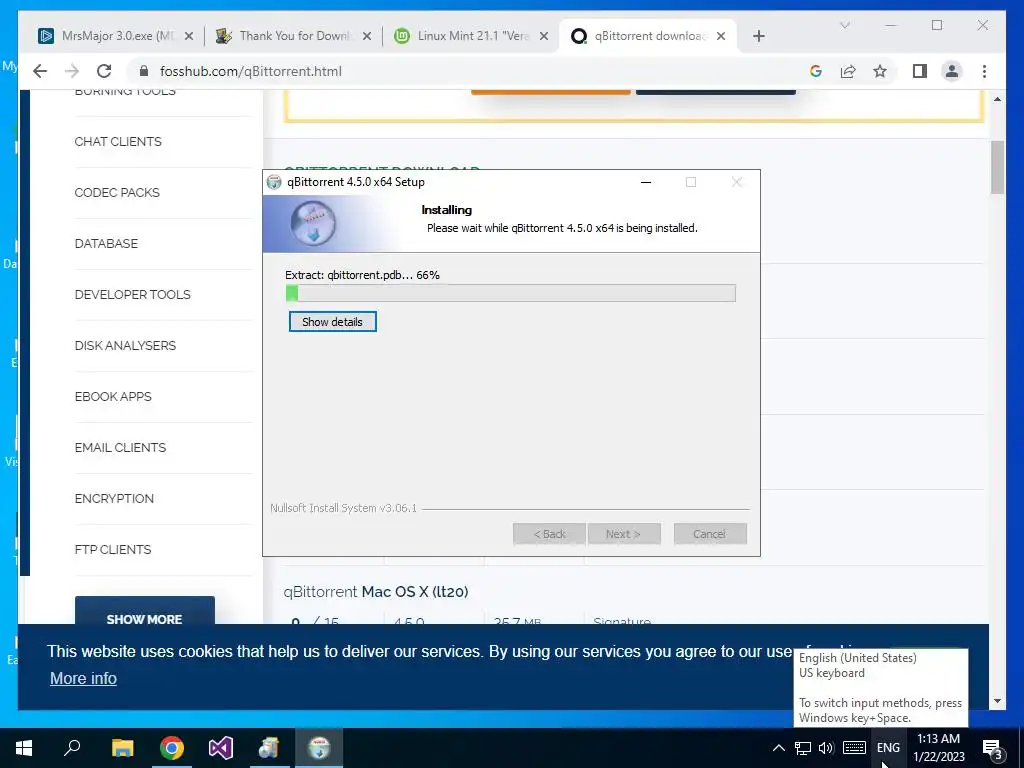The image size is (1024, 768).
Task: Open network status tray icon
Action: coord(803,748)
